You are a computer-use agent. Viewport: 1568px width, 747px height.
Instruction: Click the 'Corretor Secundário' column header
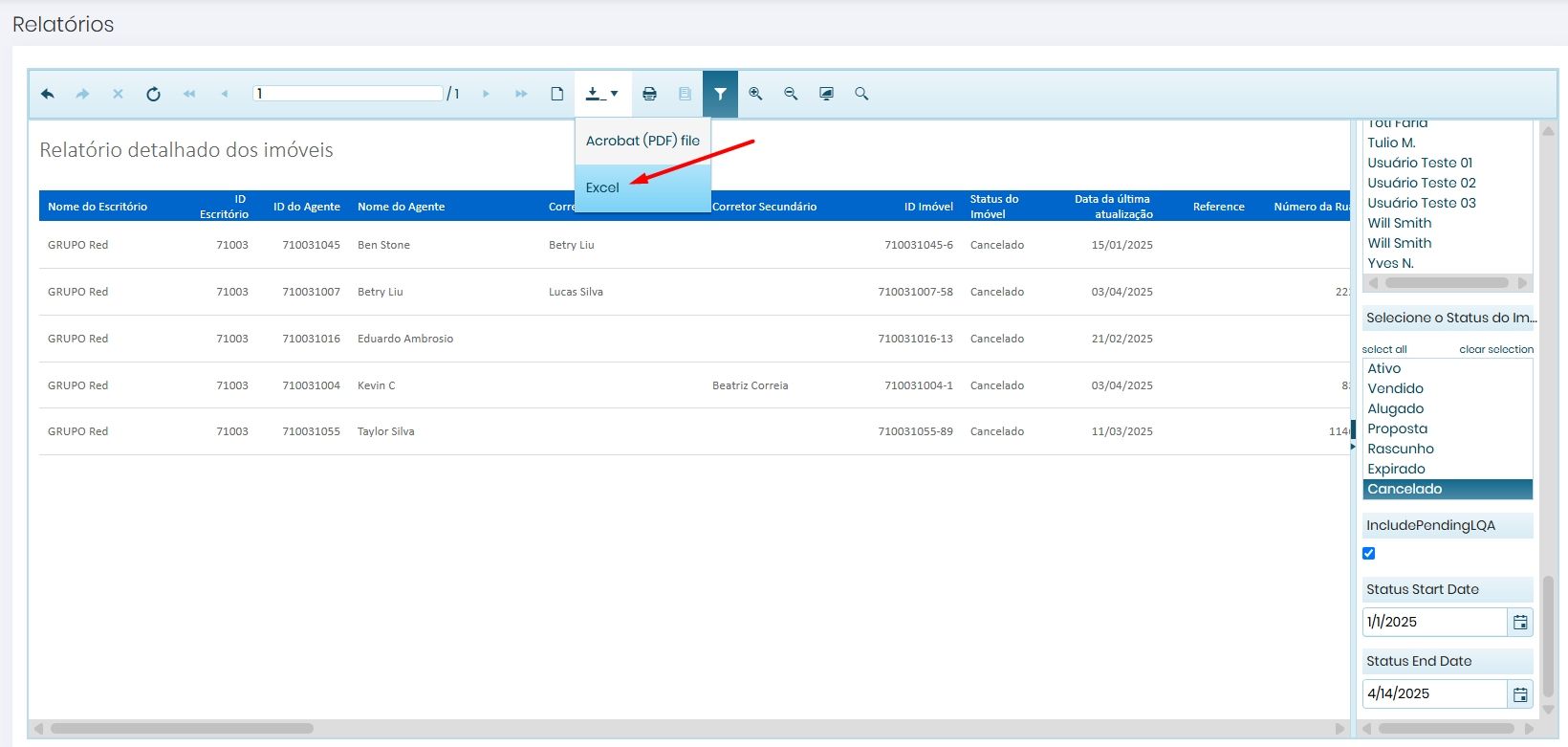[x=765, y=207]
